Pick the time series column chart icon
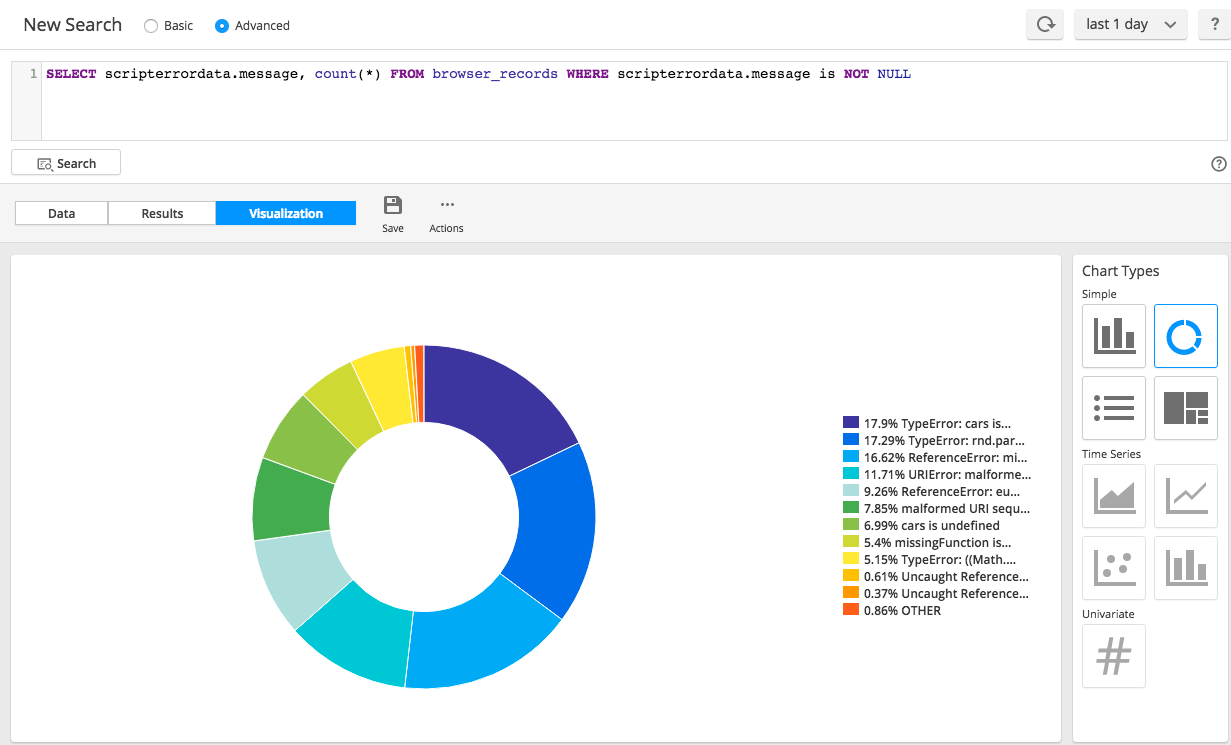Screen dimensions: 1231x745 (1186, 568)
